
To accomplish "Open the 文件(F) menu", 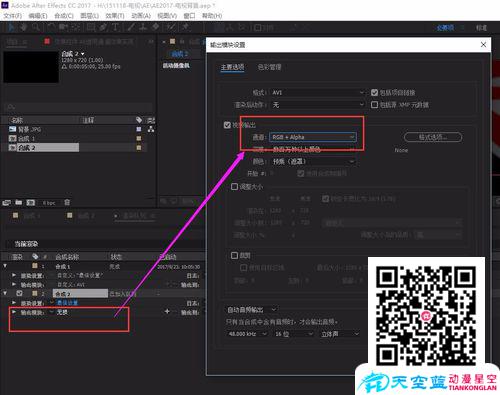I will click(x=12, y=16).
